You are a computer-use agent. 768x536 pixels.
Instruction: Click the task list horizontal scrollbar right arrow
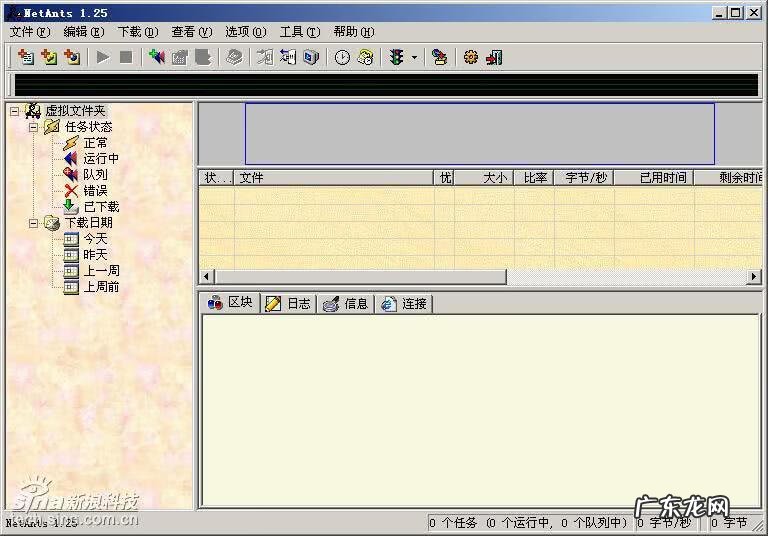[755, 277]
